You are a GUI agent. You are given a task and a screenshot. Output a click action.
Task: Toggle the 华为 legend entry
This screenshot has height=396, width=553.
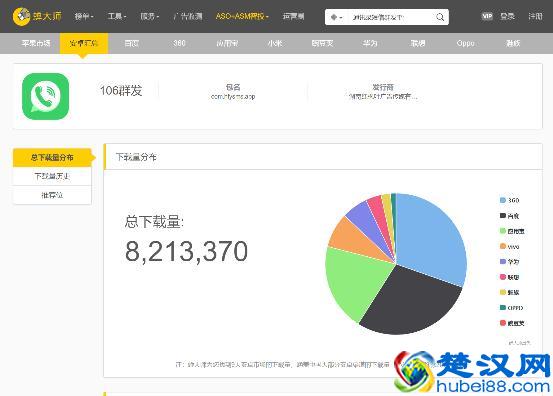tap(510, 262)
